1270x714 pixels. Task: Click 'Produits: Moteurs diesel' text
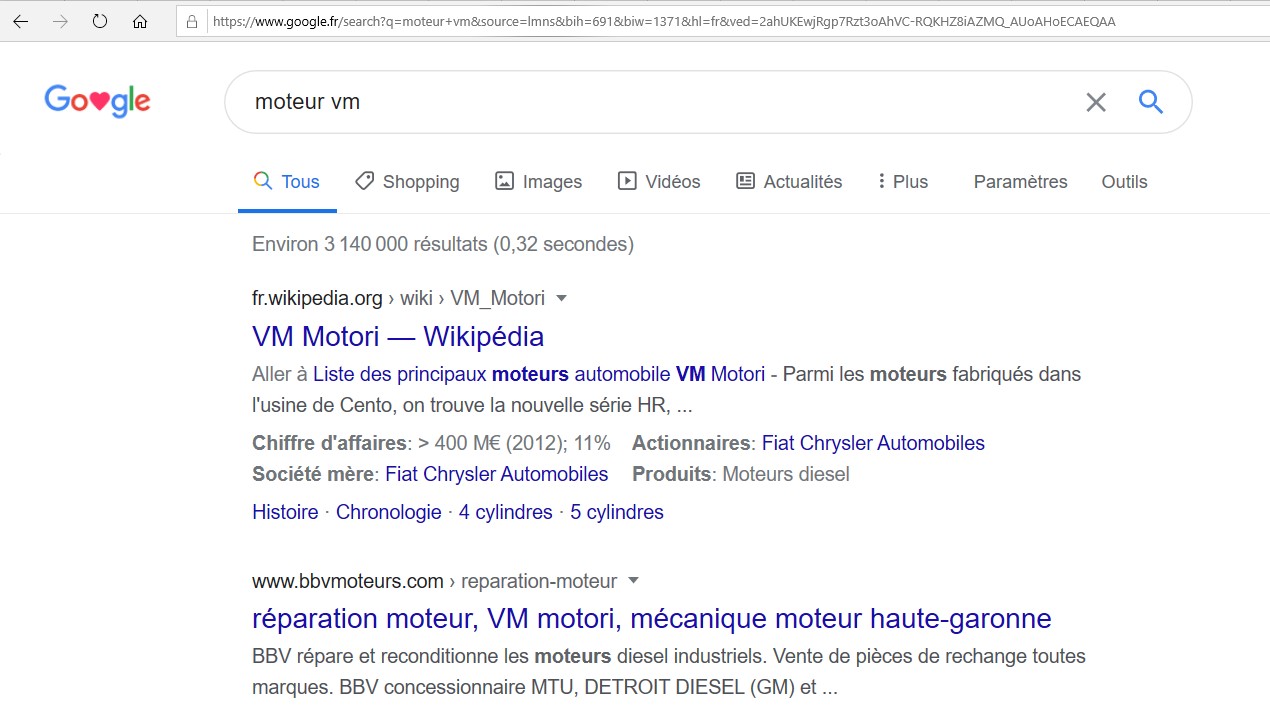(x=741, y=474)
